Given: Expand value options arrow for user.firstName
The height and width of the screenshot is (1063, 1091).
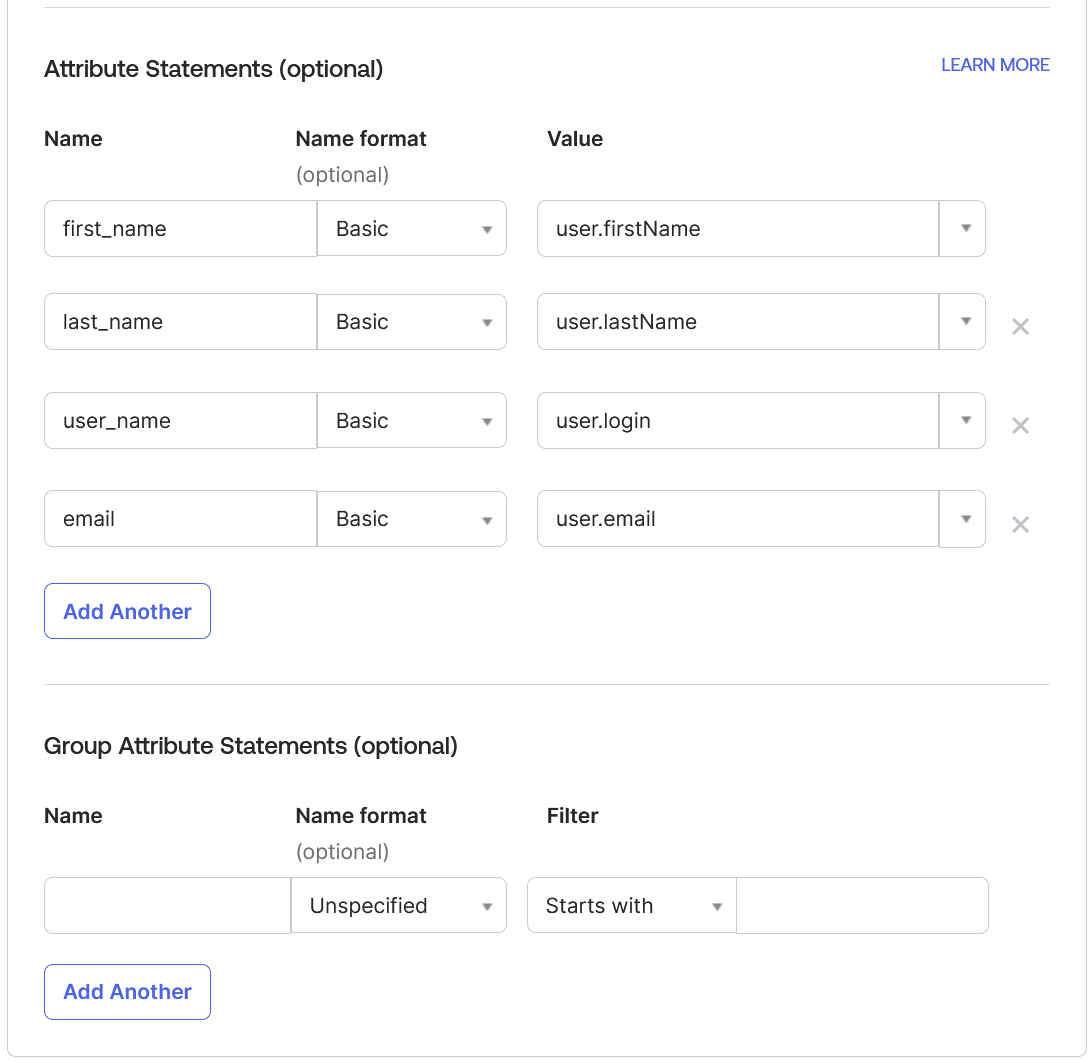Looking at the screenshot, I should pyautogui.click(x=964, y=229).
